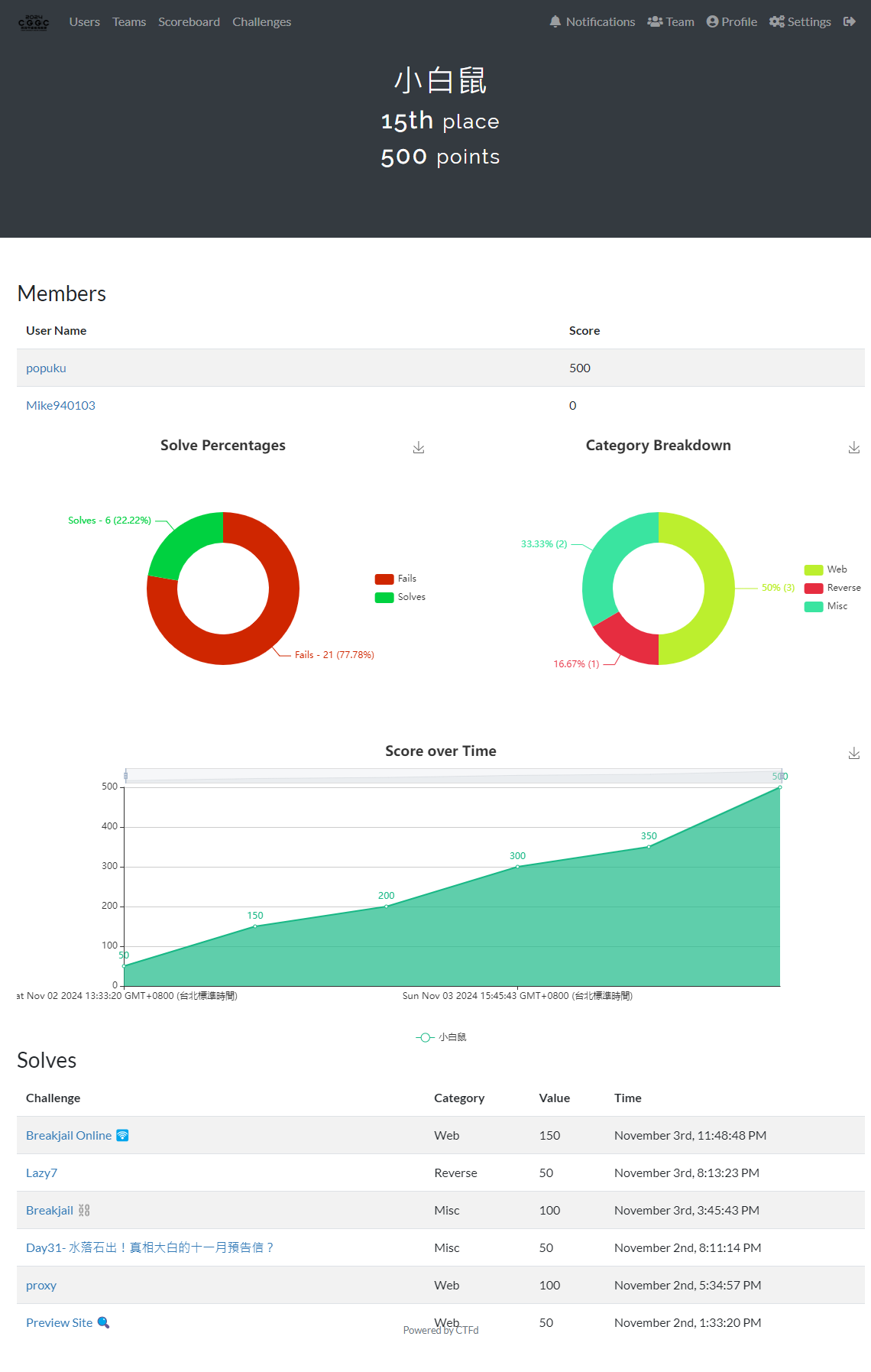Open the Users page
The width and height of the screenshot is (871, 1372).
click(84, 21)
